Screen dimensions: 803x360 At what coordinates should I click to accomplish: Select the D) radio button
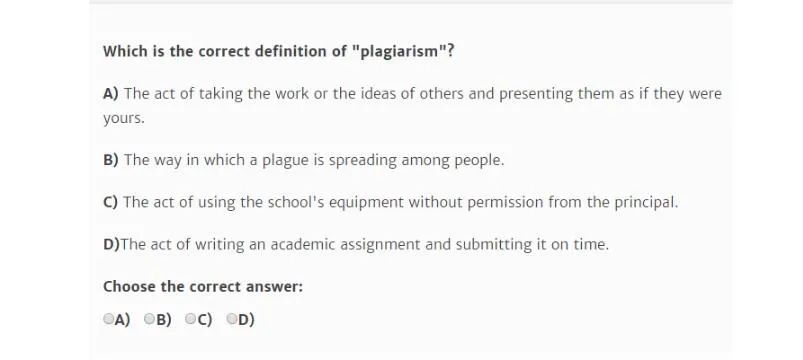pyautogui.click(x=231, y=319)
